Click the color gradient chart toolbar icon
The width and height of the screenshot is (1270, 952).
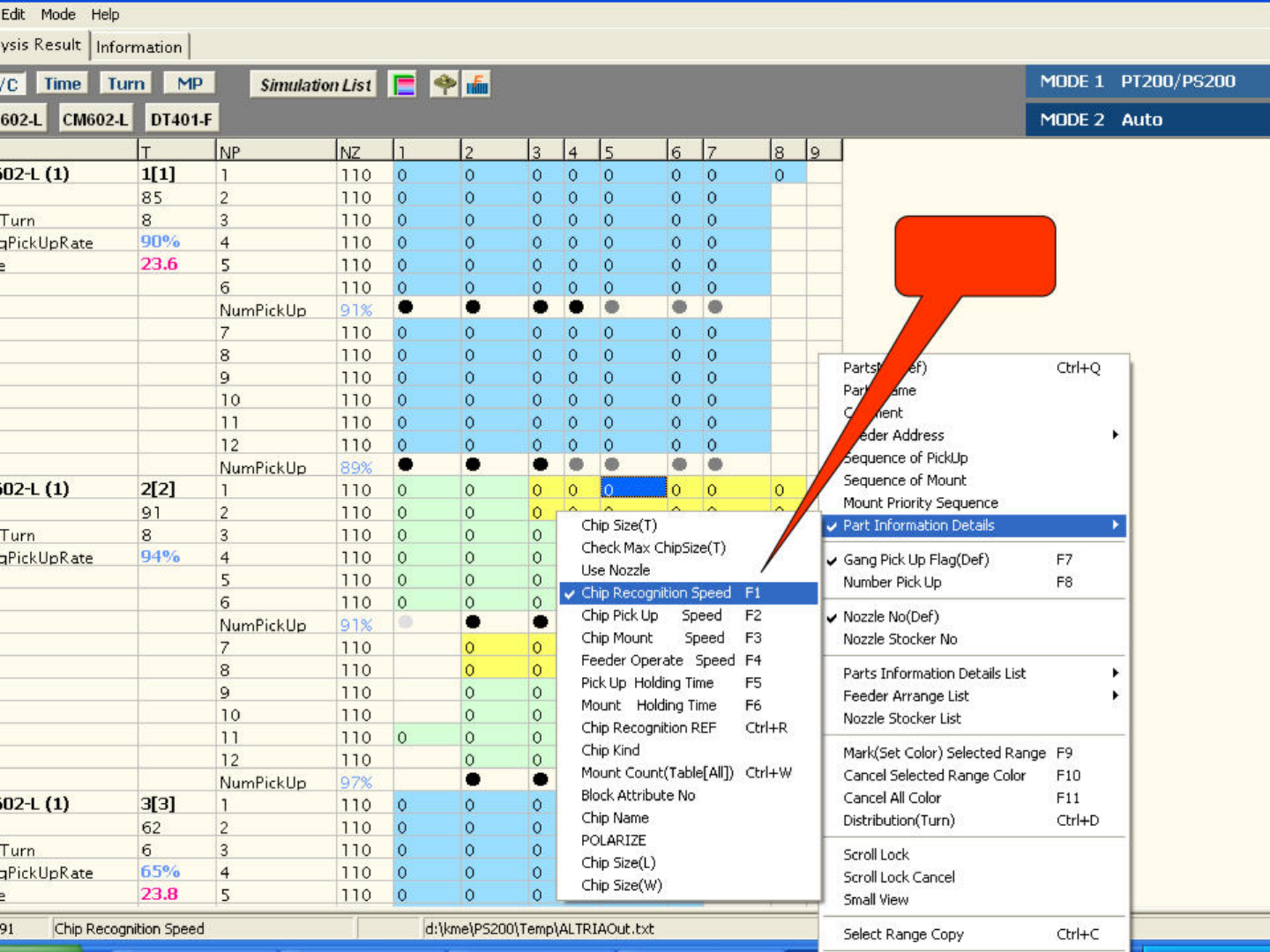pyautogui.click(x=403, y=85)
